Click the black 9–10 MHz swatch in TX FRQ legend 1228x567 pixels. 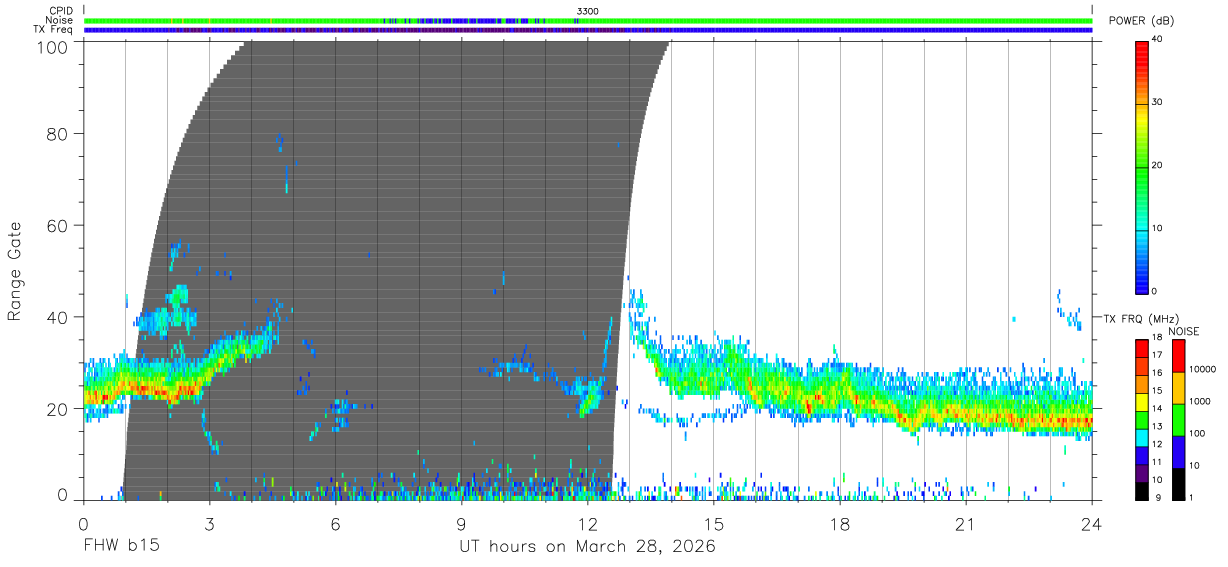1142,489
